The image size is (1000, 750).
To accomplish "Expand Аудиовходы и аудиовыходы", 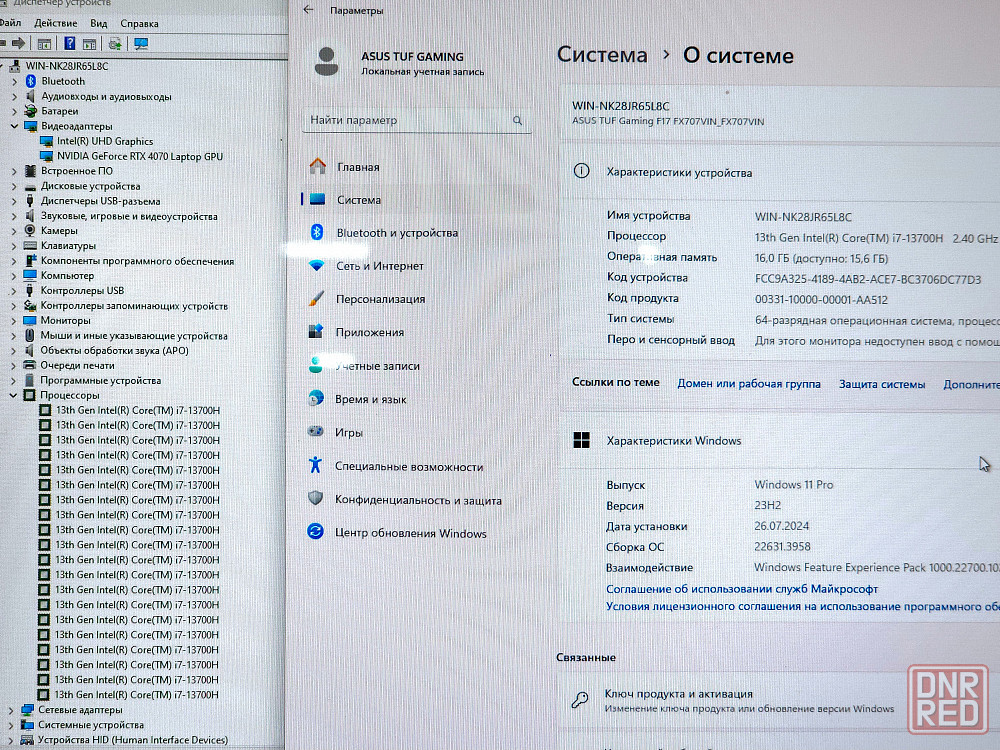I will pos(14,96).
